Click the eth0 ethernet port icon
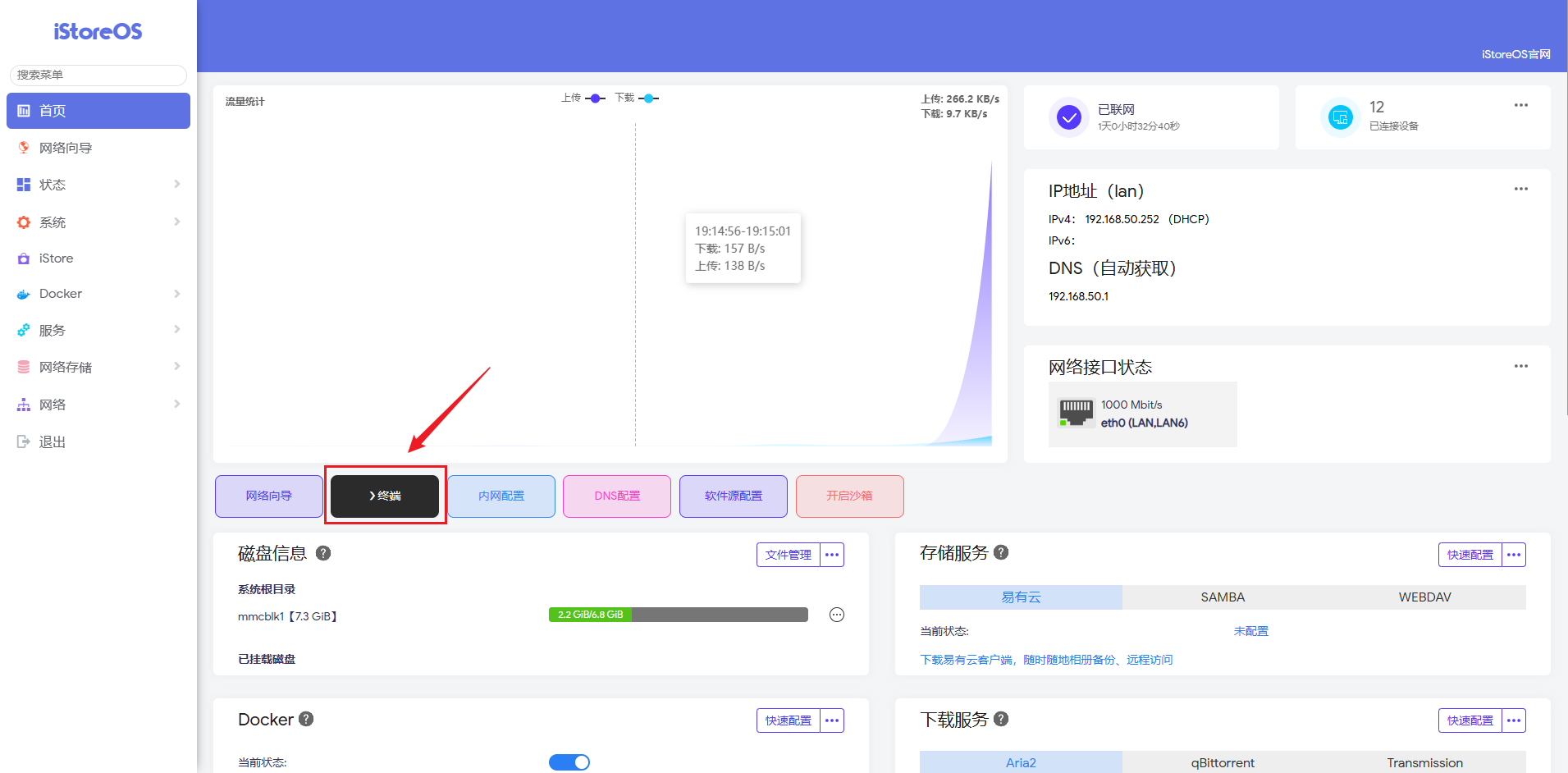 click(1076, 413)
